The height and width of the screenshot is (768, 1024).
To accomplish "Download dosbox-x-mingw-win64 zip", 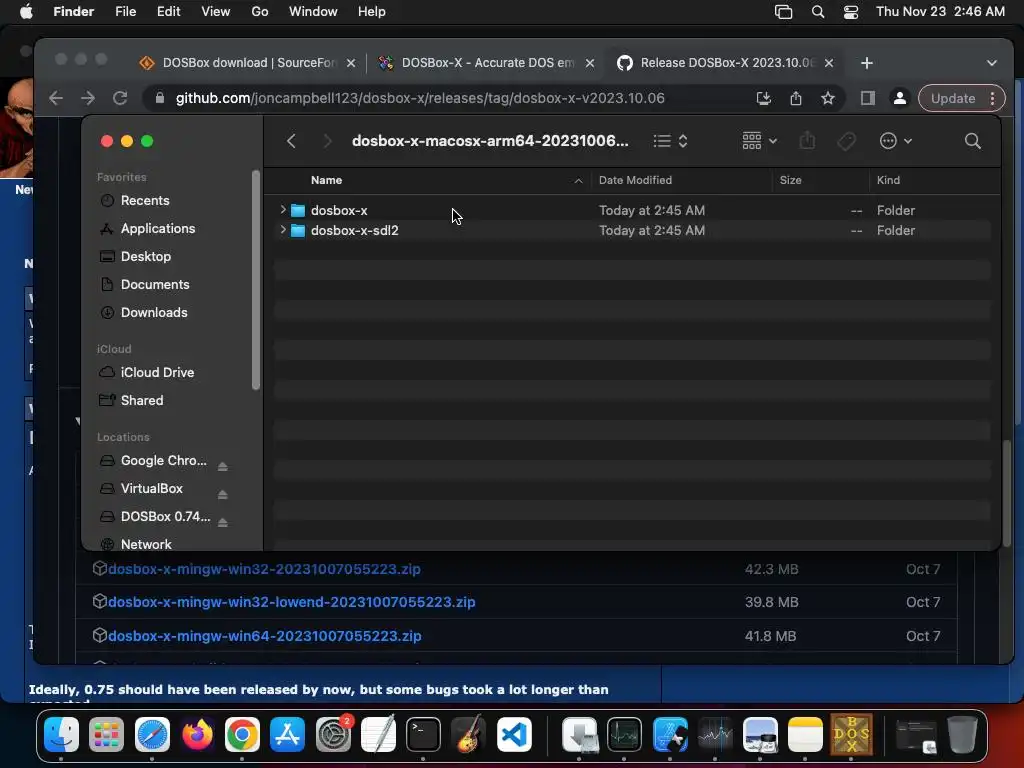I will (x=264, y=635).
